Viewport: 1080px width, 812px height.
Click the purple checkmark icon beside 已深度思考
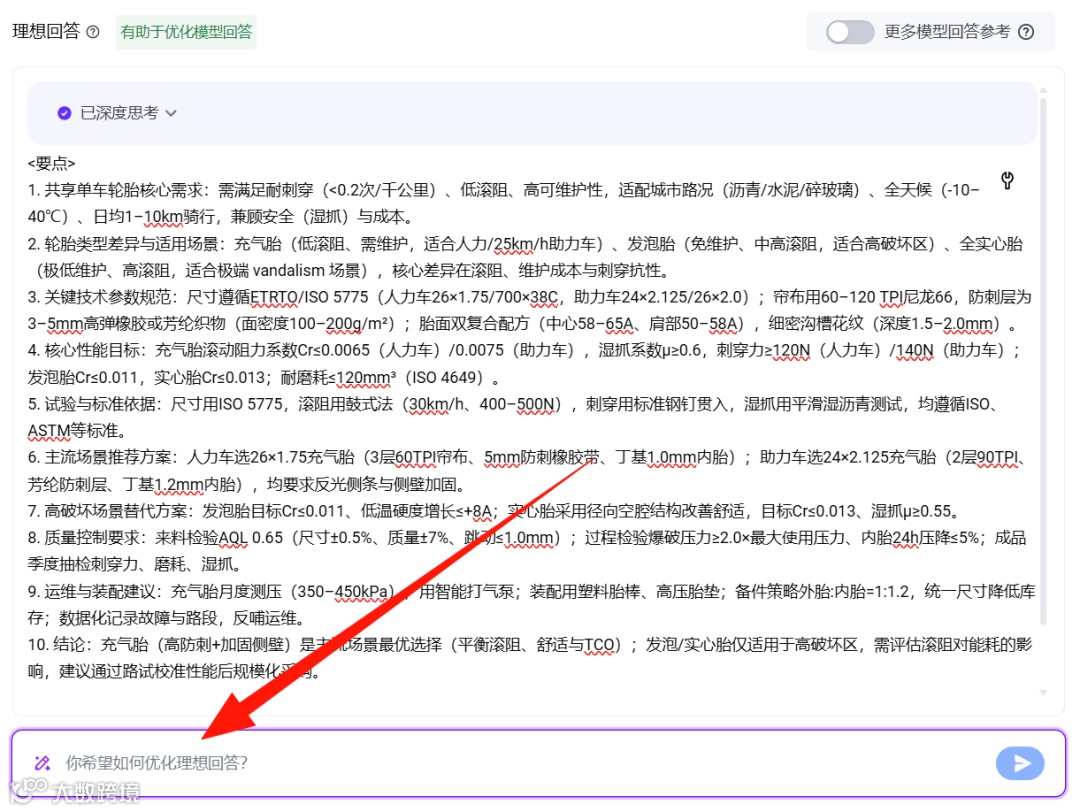point(64,113)
